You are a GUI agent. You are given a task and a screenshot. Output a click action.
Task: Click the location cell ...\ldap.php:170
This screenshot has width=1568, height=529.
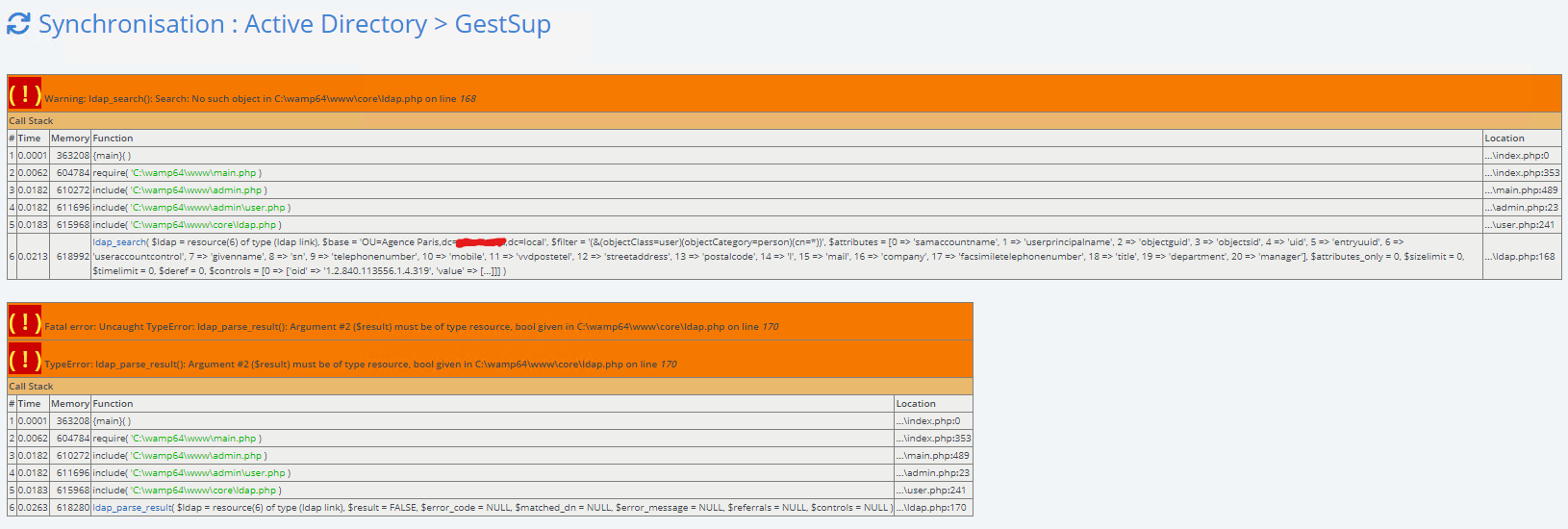(933, 507)
